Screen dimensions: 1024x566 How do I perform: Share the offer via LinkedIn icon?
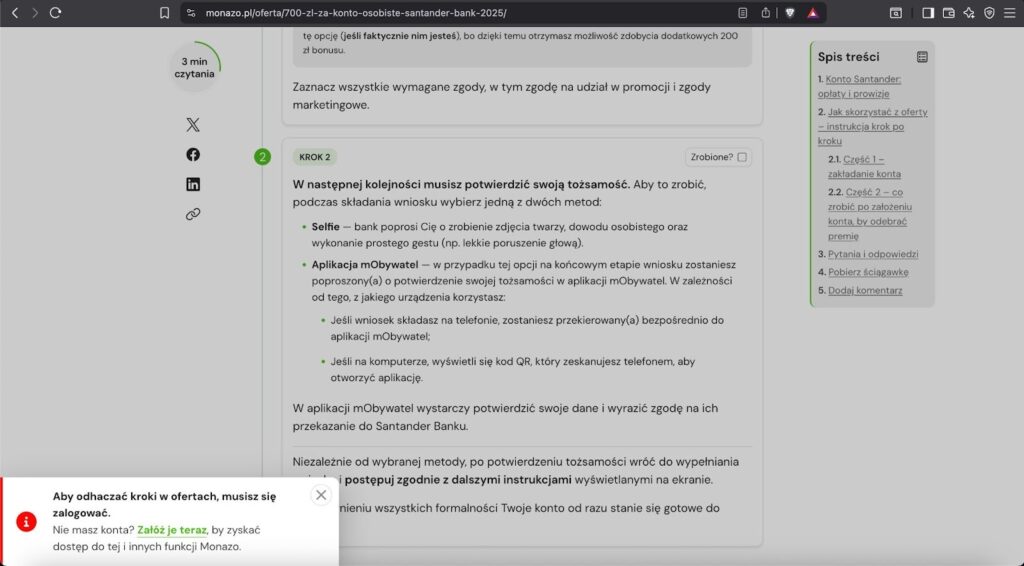coord(193,184)
